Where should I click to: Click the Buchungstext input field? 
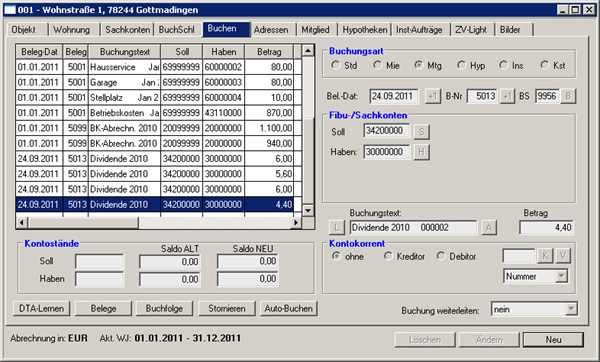pyautogui.click(x=413, y=228)
